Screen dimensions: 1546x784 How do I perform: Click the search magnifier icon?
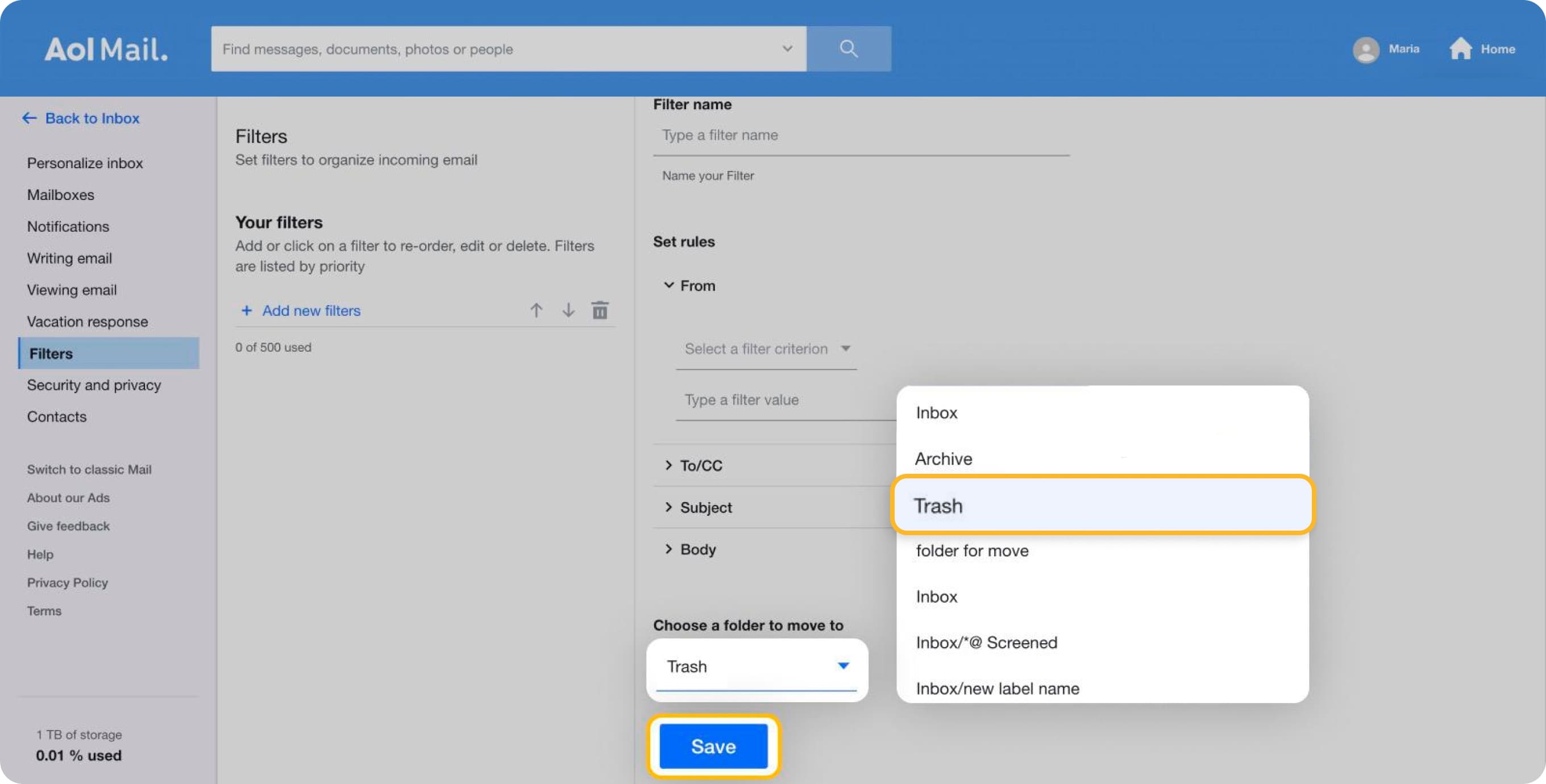coord(849,49)
